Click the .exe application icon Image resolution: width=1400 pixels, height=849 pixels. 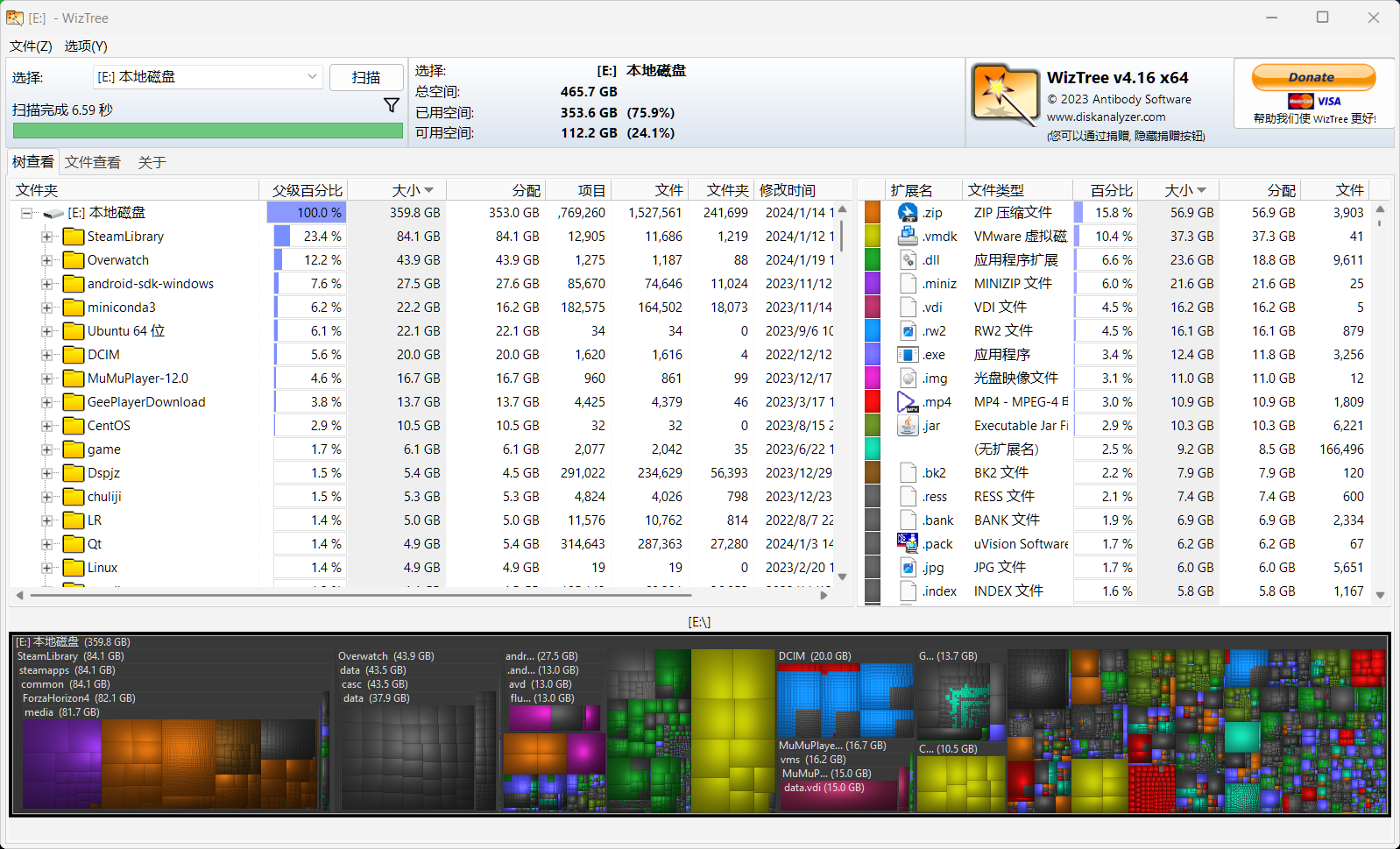pos(908,354)
